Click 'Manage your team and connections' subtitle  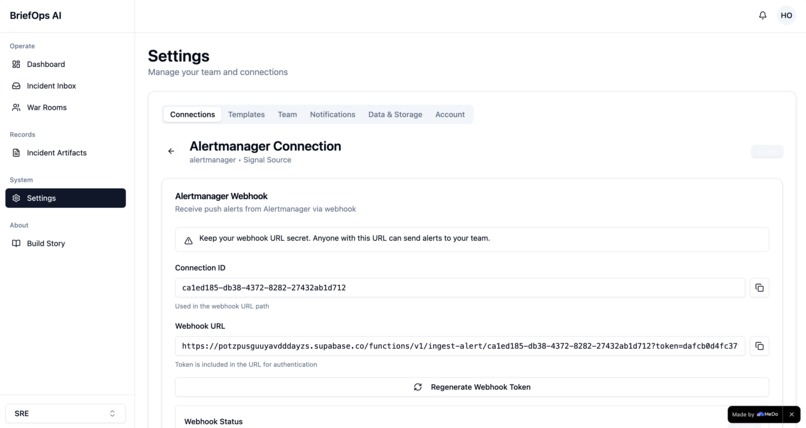click(x=218, y=72)
